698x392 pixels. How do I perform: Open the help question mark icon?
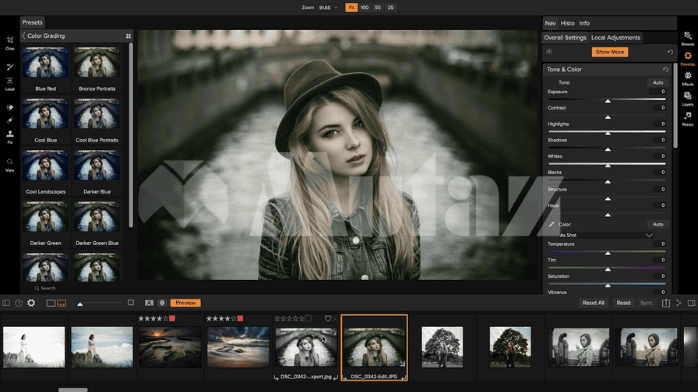coord(19,303)
